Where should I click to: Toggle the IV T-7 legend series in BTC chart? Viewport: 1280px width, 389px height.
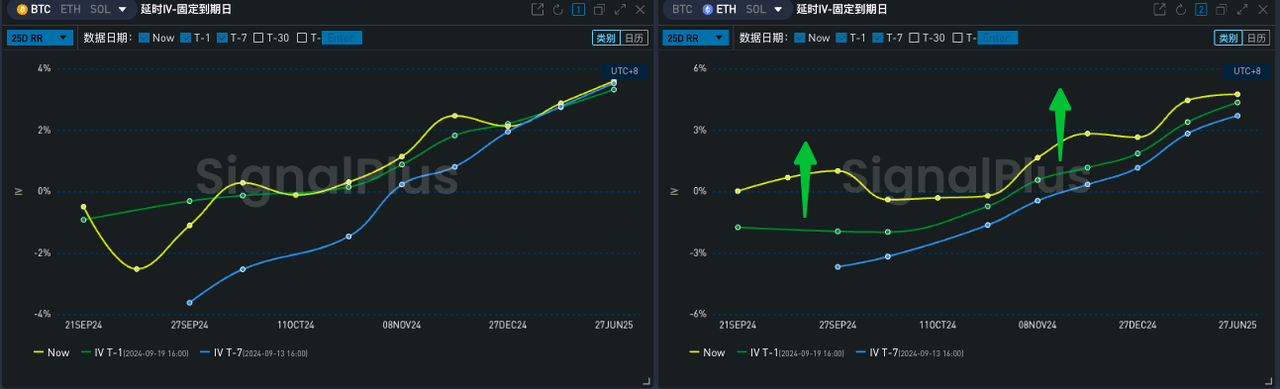(254, 352)
